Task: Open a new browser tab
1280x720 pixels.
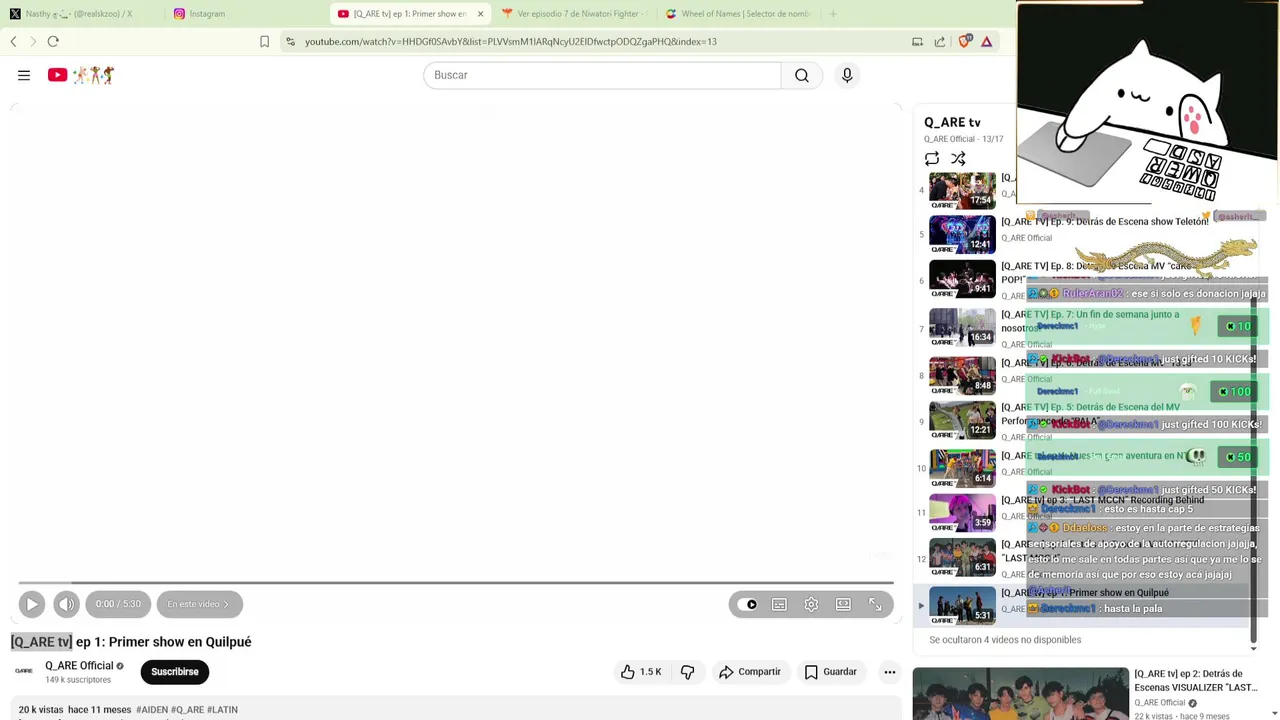Action: tap(833, 14)
